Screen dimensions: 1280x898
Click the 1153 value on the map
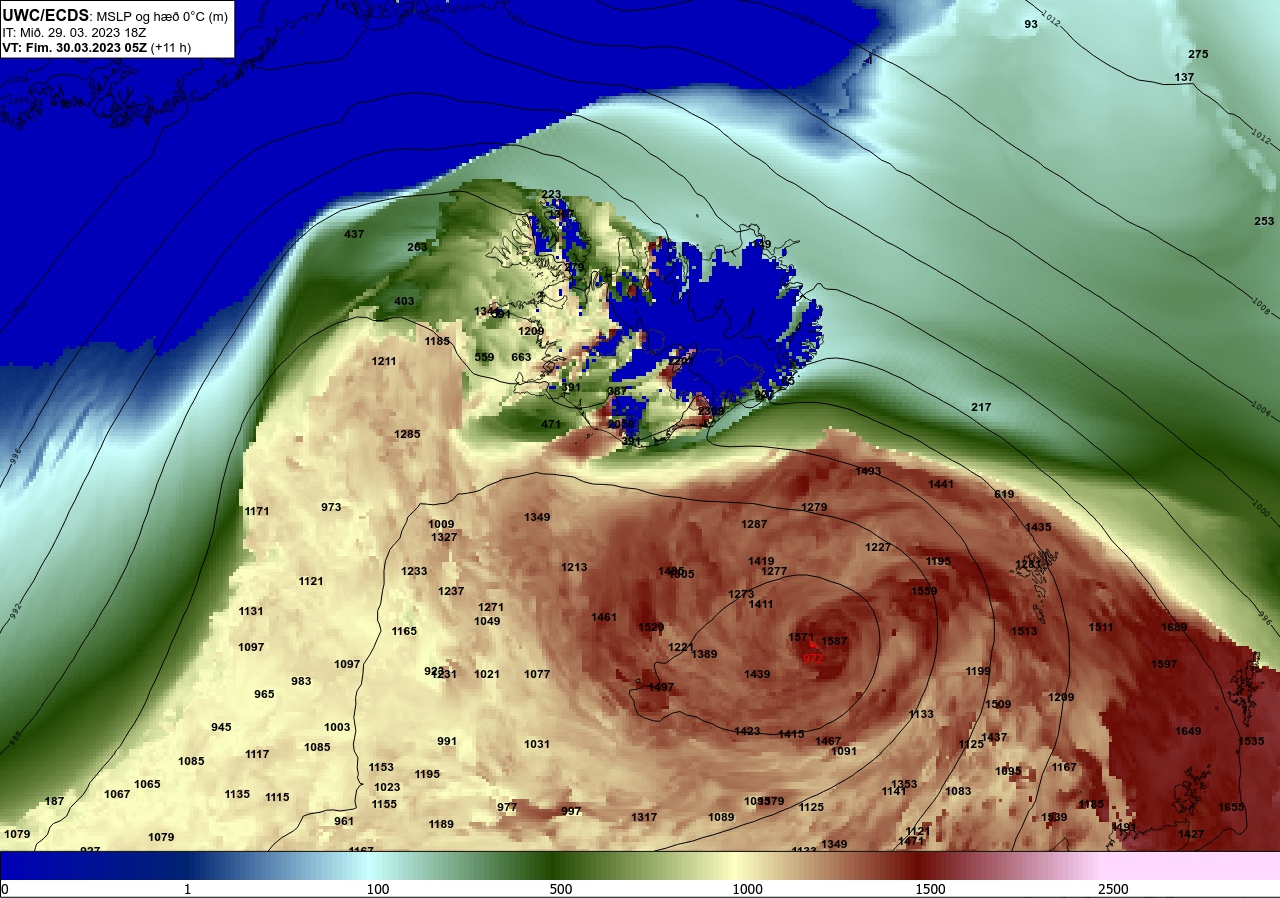click(x=381, y=767)
